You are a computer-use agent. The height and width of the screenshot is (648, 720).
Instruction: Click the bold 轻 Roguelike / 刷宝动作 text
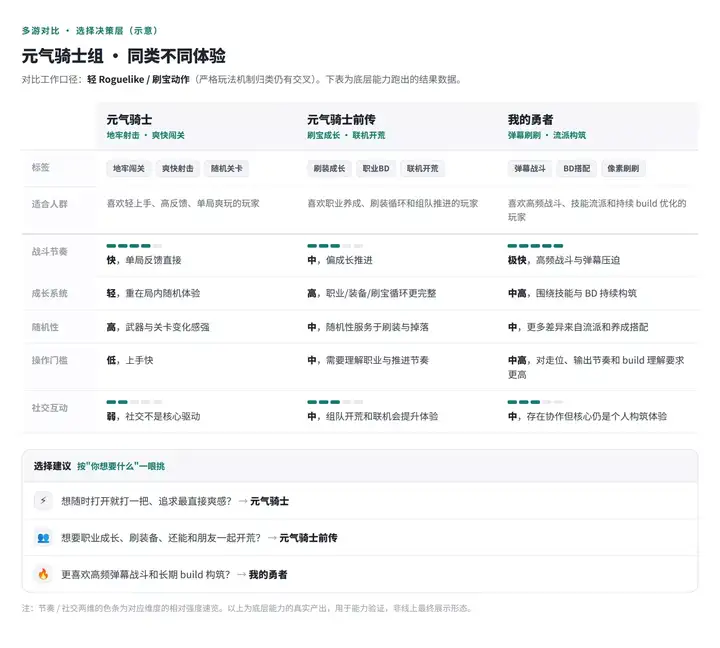click(138, 79)
